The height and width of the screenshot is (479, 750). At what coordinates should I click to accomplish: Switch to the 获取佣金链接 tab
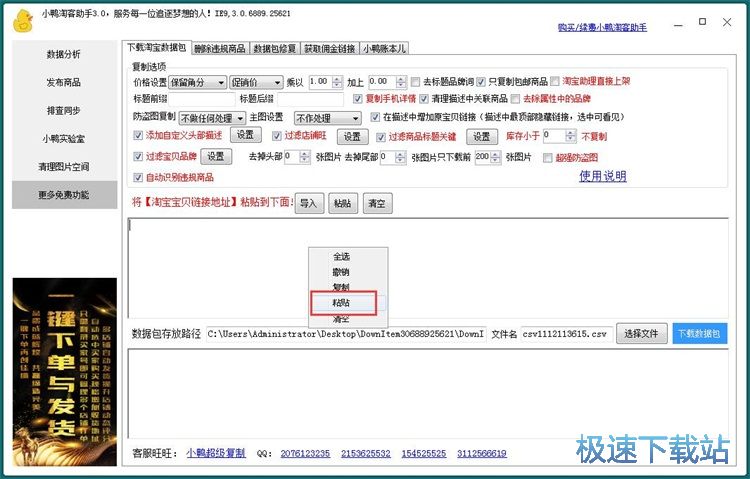coord(330,48)
